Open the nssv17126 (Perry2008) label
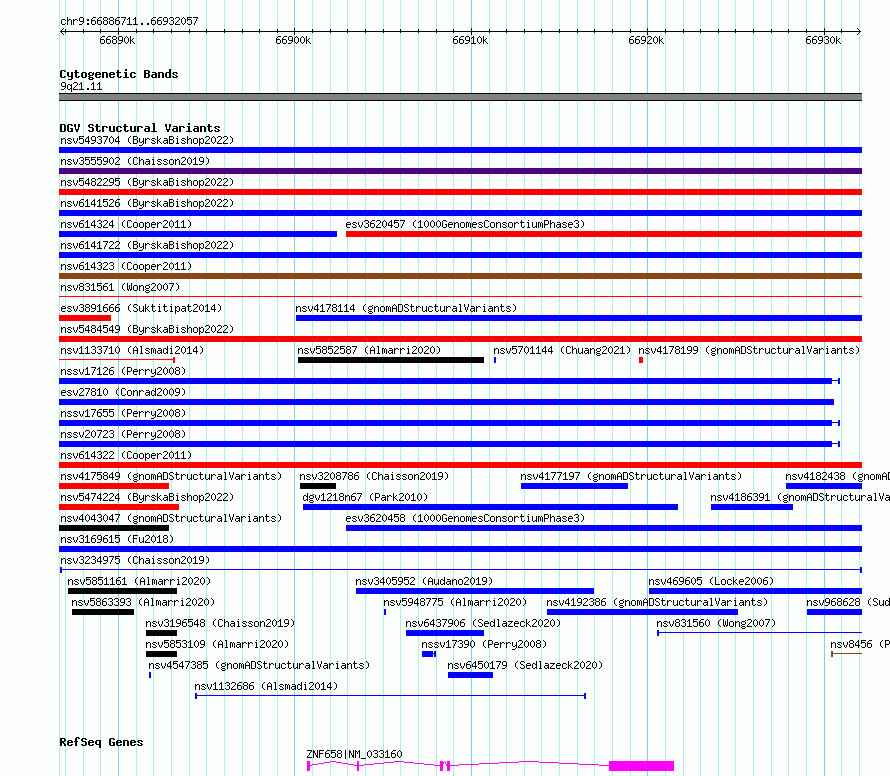 click(123, 371)
